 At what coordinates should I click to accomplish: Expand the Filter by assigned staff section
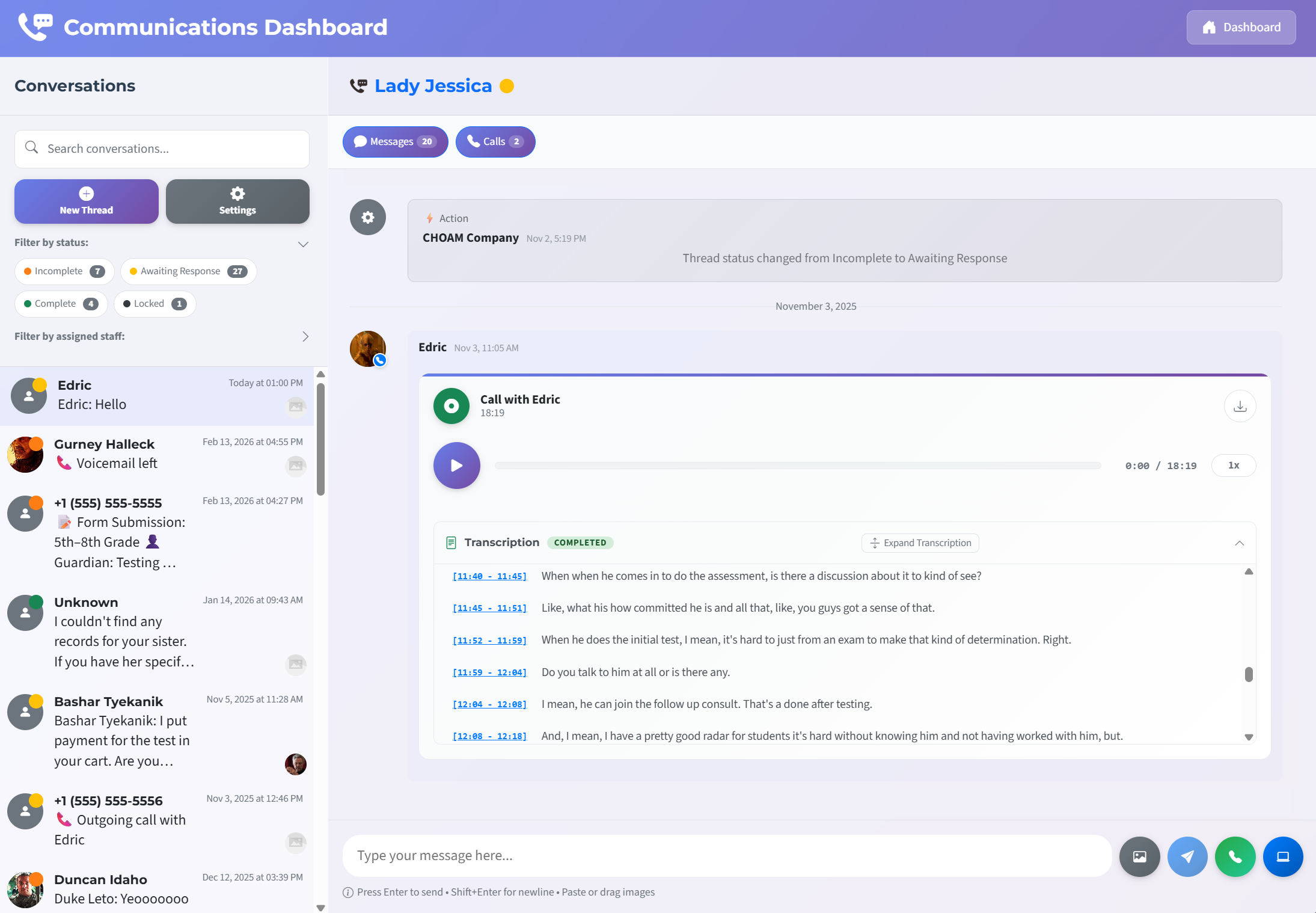pos(305,336)
